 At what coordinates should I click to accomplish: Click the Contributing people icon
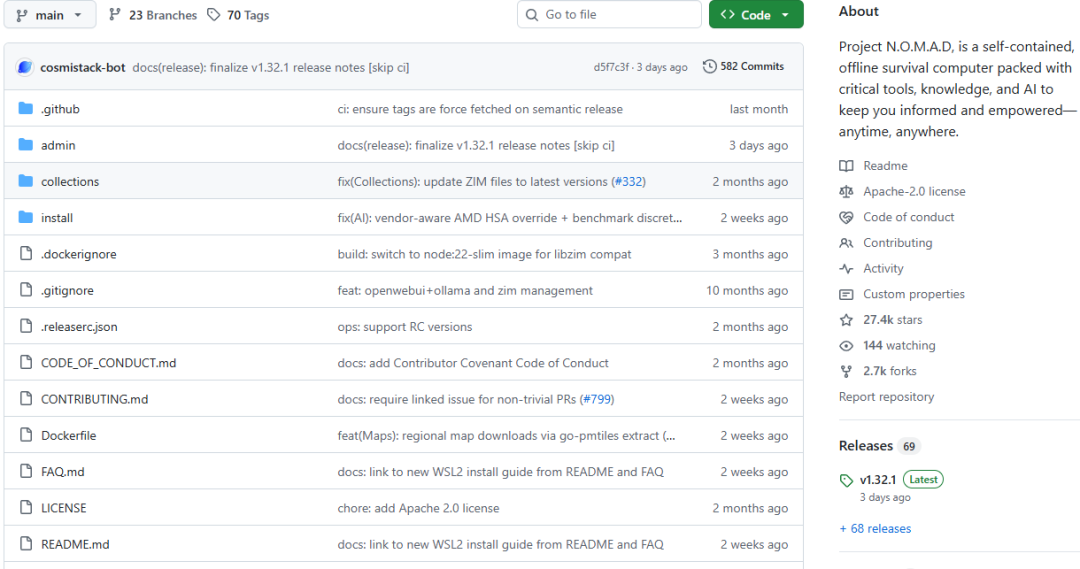point(846,242)
